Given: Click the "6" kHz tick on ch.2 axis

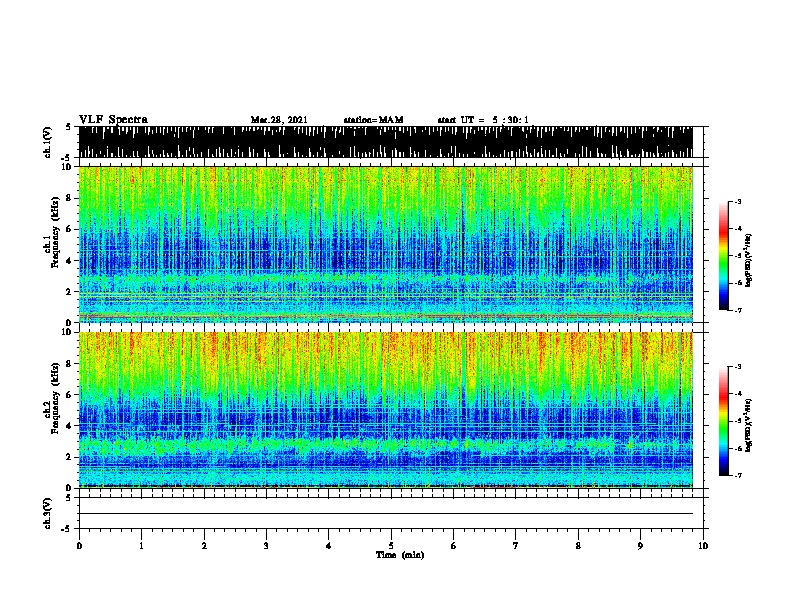Looking at the screenshot, I should click(70, 395).
